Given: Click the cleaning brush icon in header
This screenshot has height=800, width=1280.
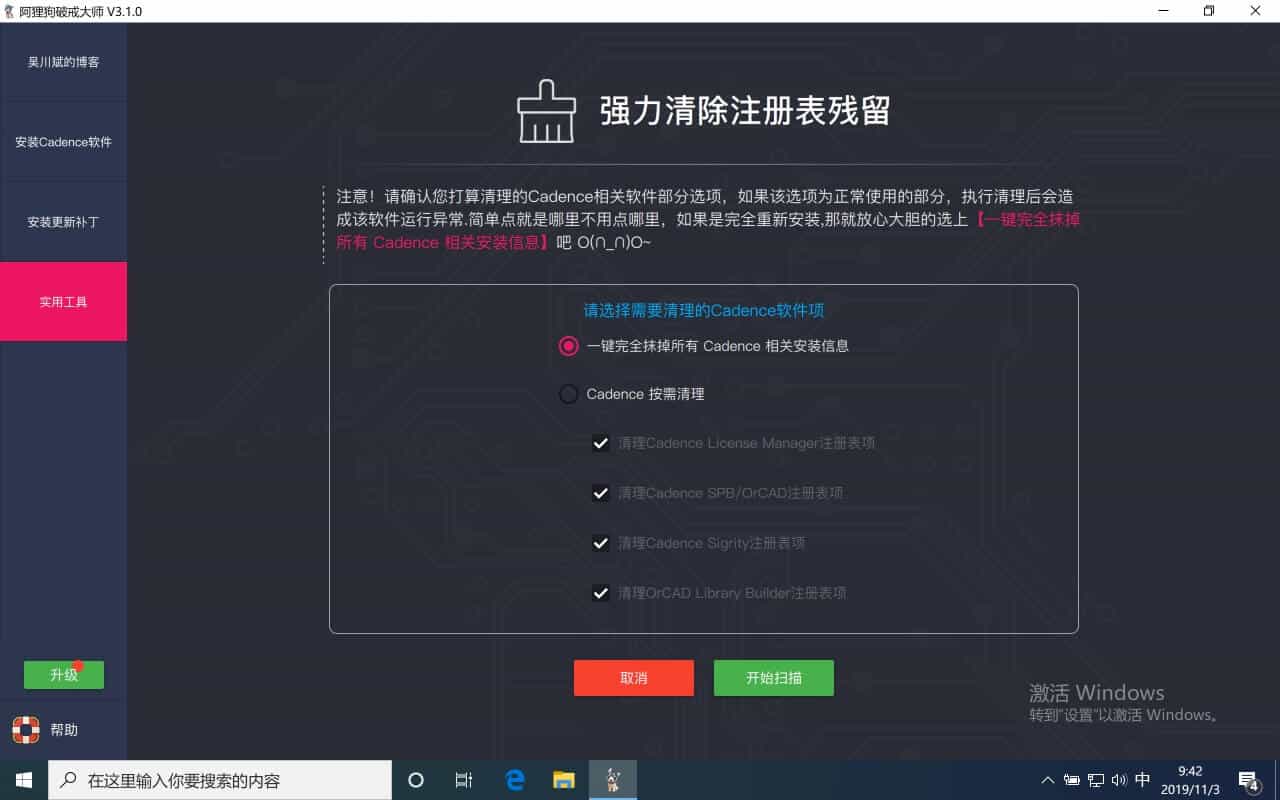Looking at the screenshot, I should point(546,111).
